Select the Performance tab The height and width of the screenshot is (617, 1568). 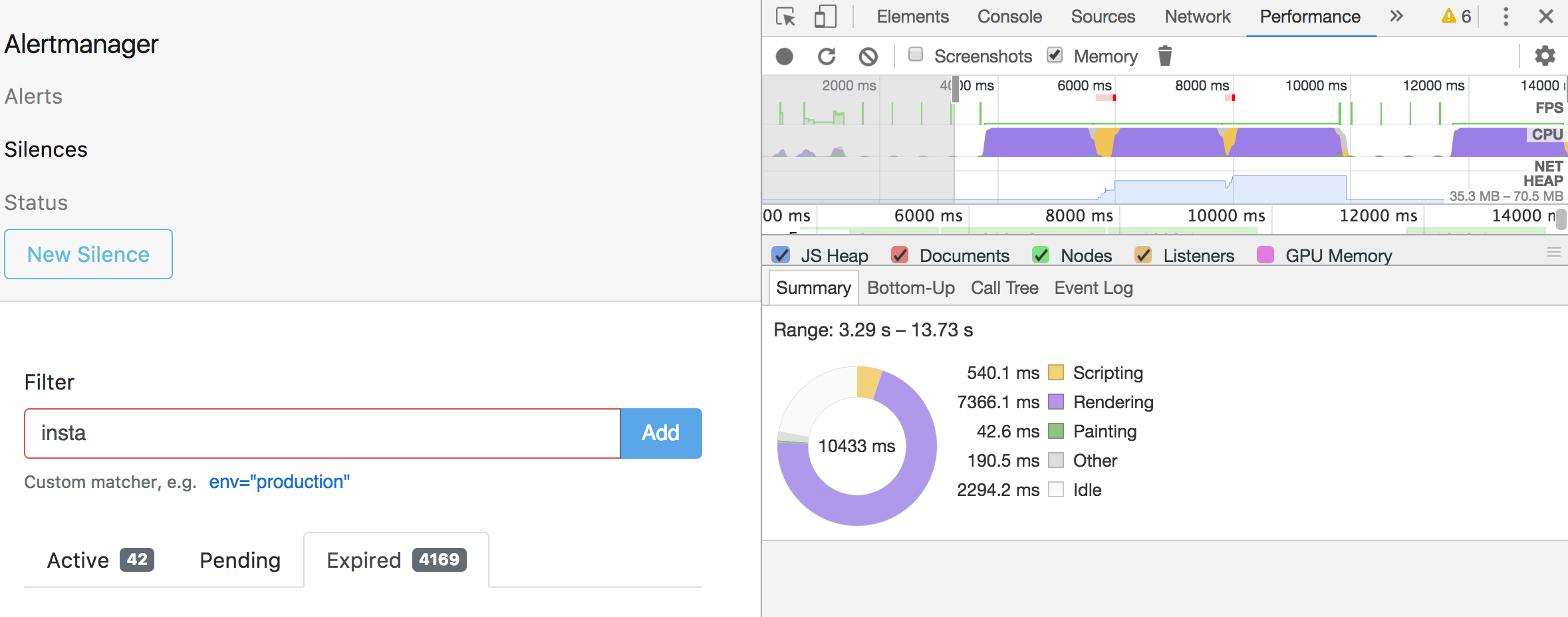point(1310,17)
